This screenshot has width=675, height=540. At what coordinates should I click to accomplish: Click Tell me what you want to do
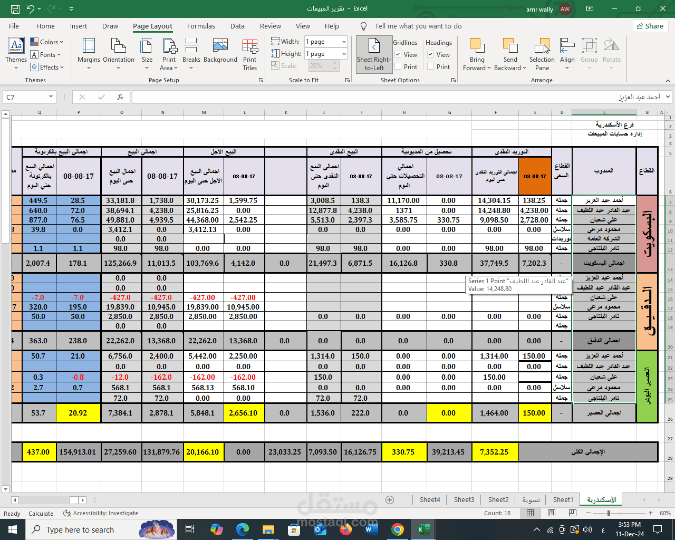tap(418, 26)
